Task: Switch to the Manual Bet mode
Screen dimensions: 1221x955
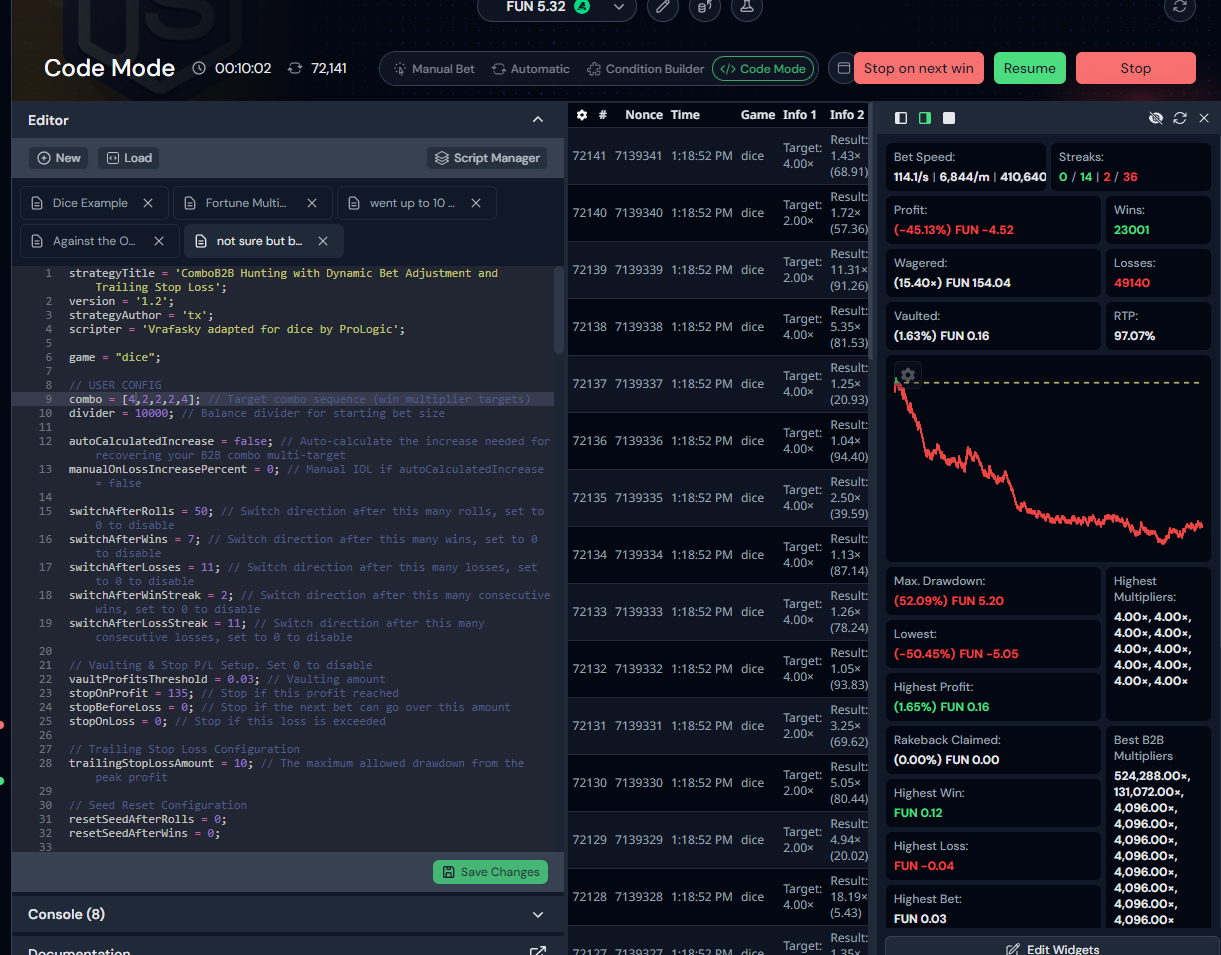Action: [x=434, y=69]
